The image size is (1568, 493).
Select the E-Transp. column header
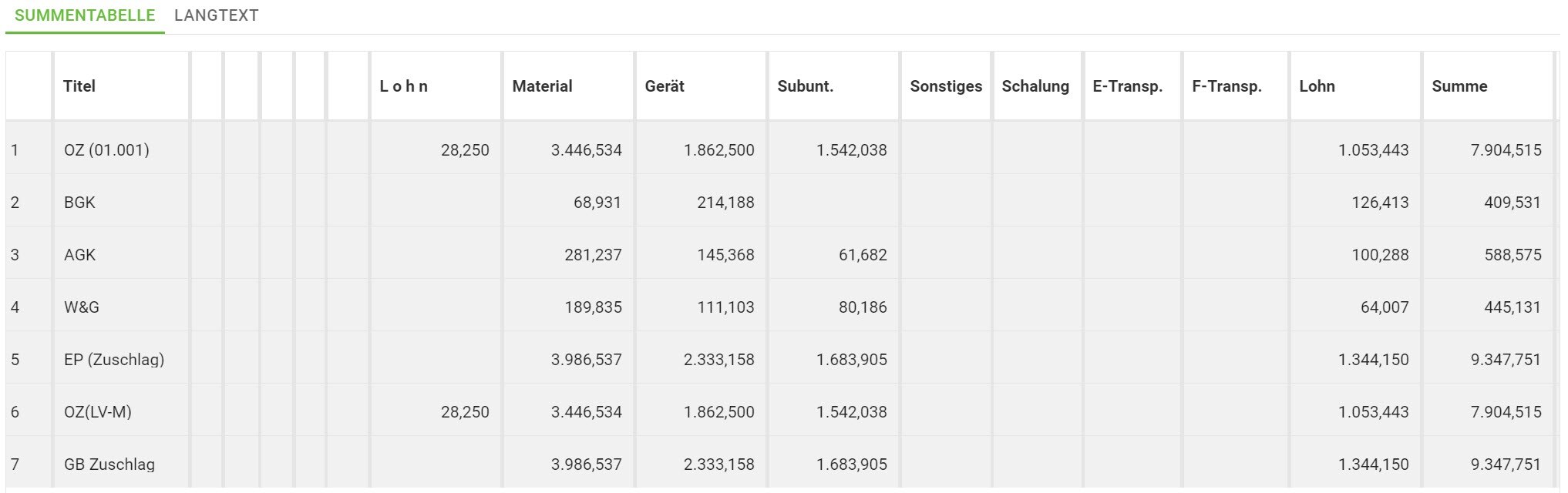pyautogui.click(x=1127, y=86)
